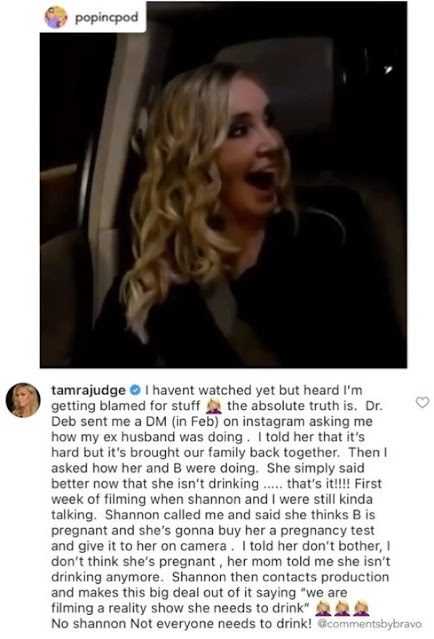This screenshot has width=434, height=639.
Task: Click facepalm emoji after "blamed for stuff"
Action: pos(214,406)
